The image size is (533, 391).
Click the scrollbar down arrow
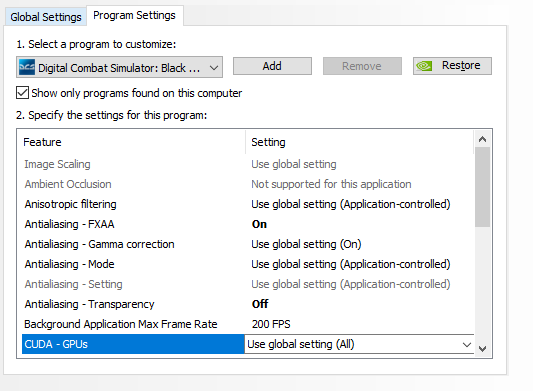point(482,348)
